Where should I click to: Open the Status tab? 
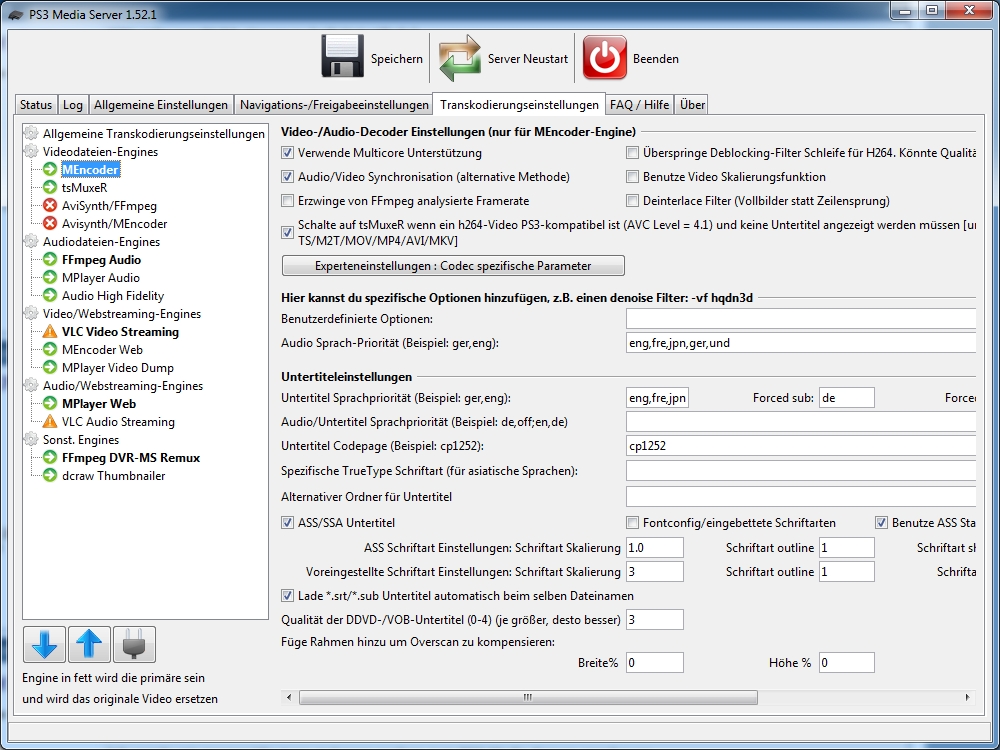point(36,105)
